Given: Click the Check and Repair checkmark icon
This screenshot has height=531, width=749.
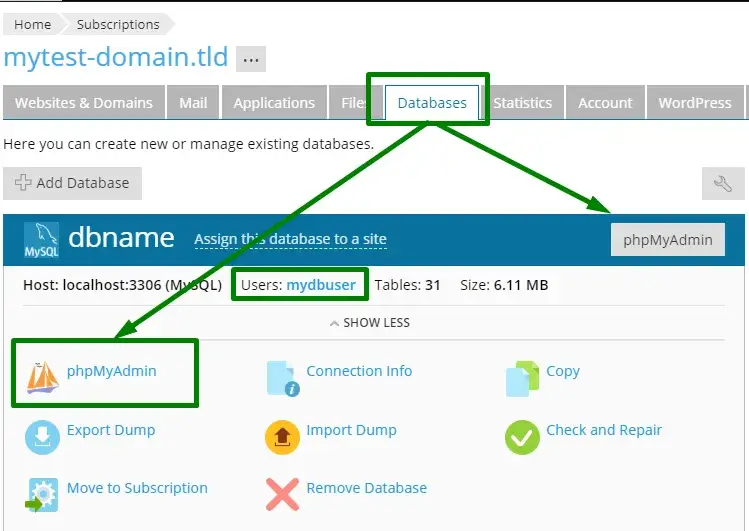Looking at the screenshot, I should (522, 437).
